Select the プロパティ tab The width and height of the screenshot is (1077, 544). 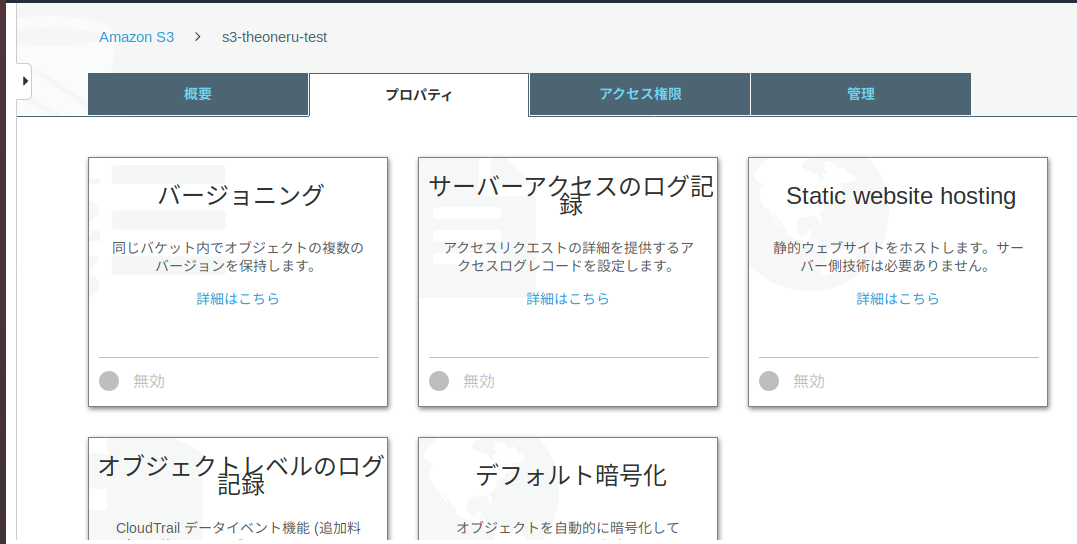point(419,95)
